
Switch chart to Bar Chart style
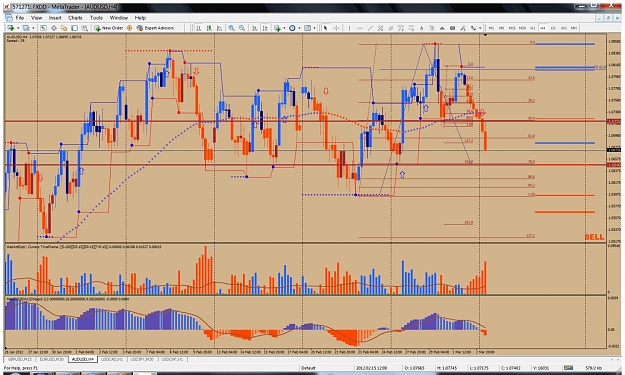tap(198, 28)
